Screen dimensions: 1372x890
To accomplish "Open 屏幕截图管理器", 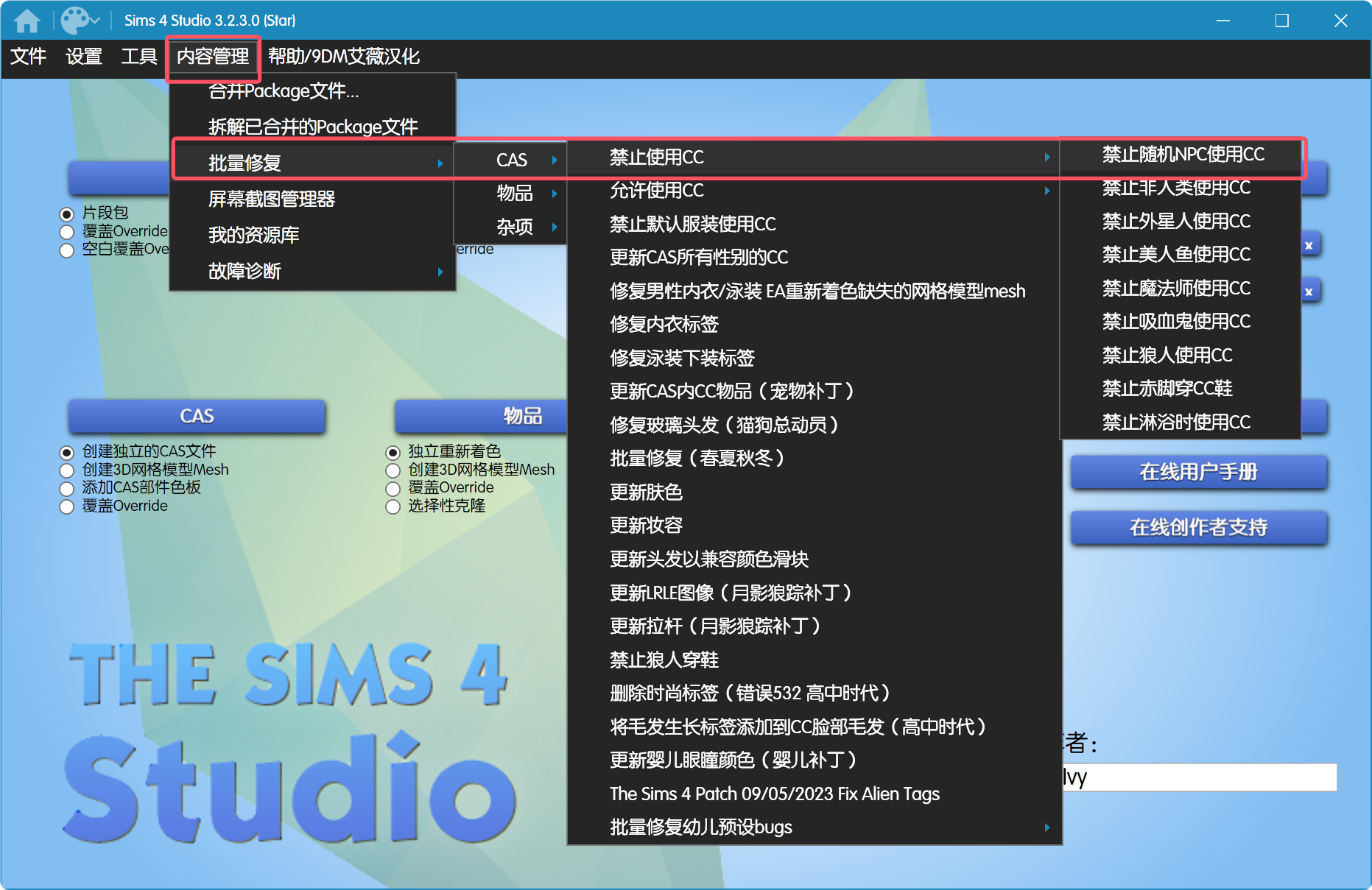I will (x=312, y=199).
